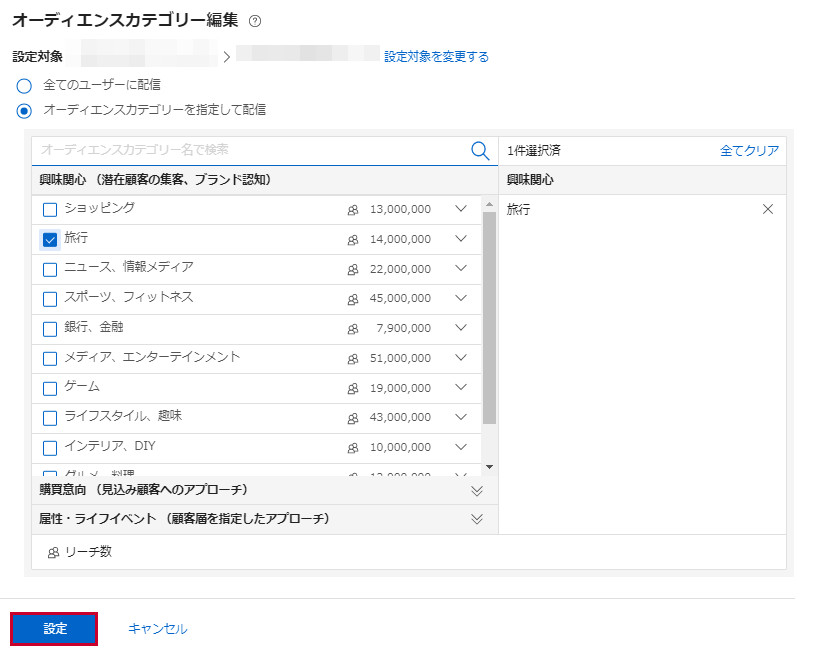Click the キャンセル link
The width and height of the screenshot is (817, 653).
[x=157, y=629]
